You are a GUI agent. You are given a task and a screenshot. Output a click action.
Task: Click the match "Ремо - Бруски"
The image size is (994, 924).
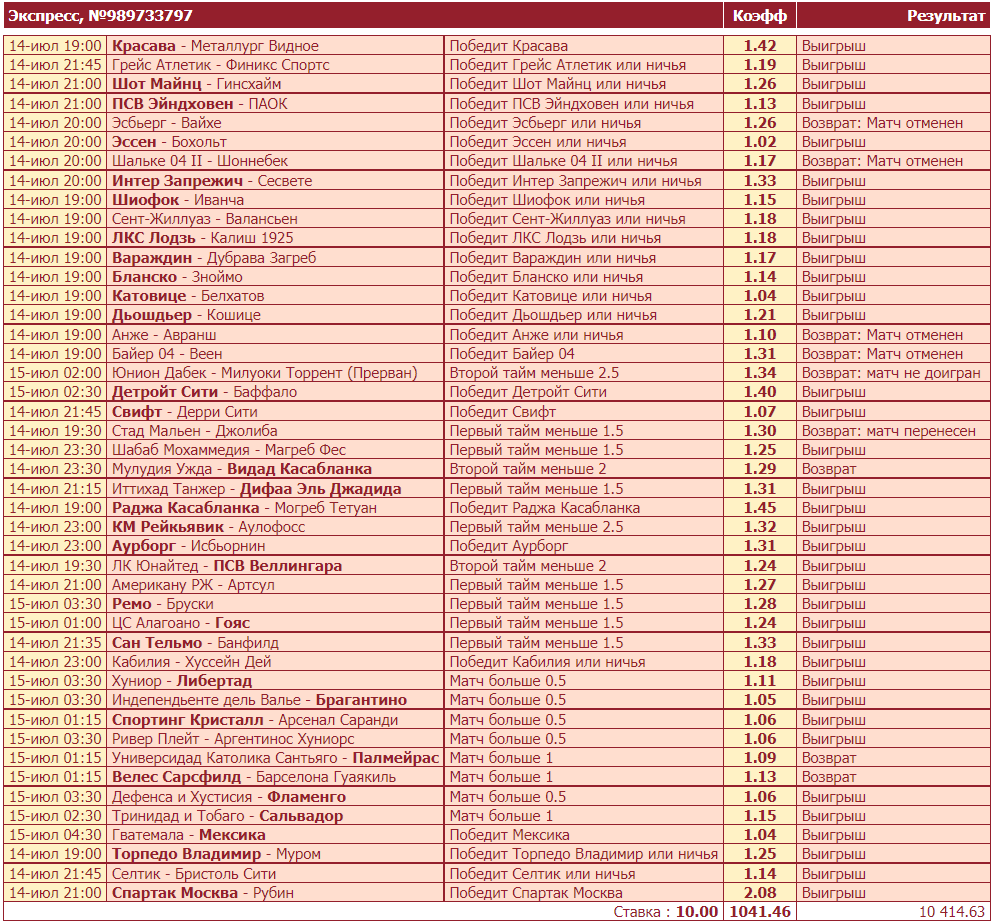(x=163, y=604)
